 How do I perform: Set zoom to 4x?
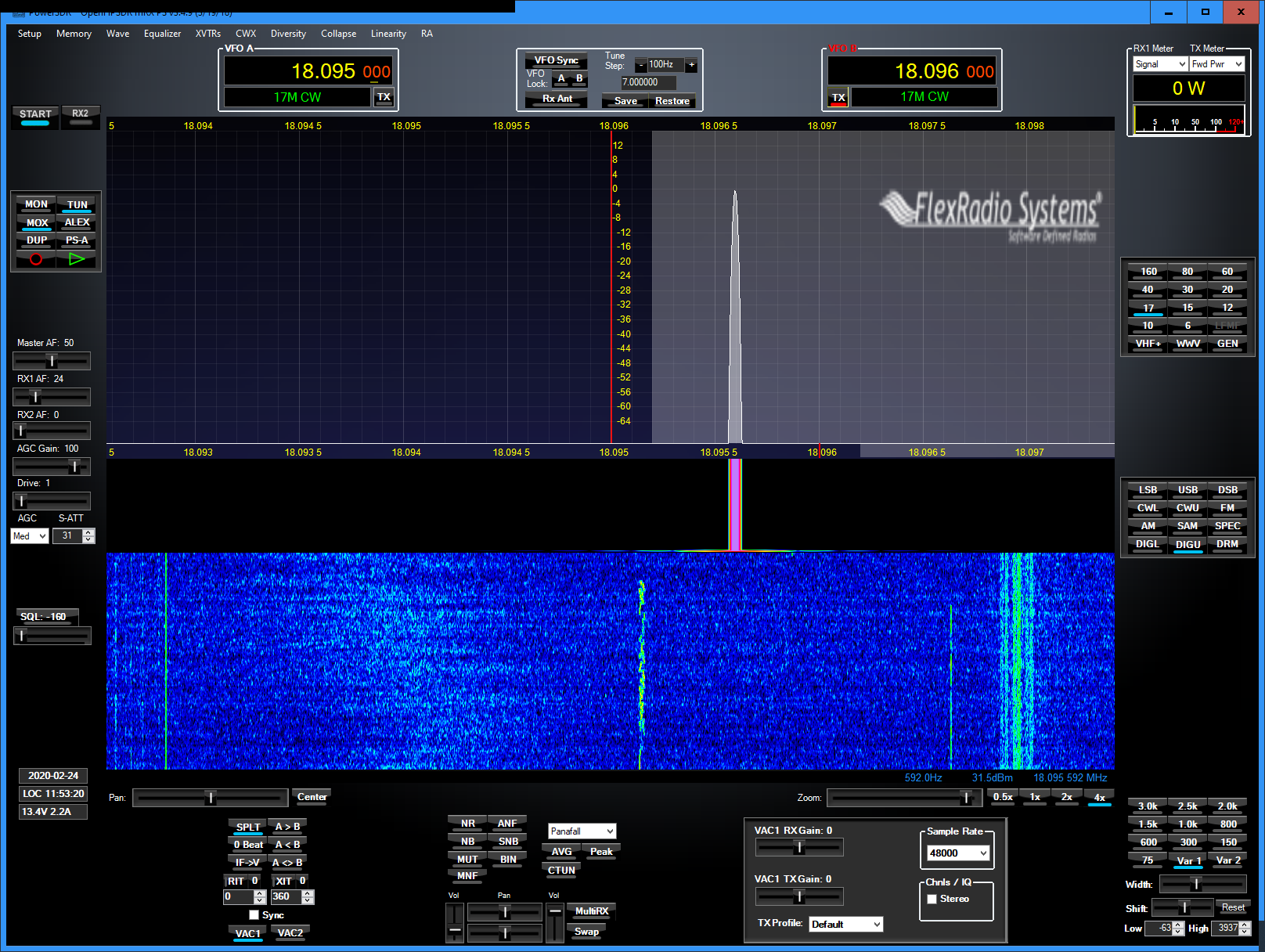click(x=1099, y=798)
